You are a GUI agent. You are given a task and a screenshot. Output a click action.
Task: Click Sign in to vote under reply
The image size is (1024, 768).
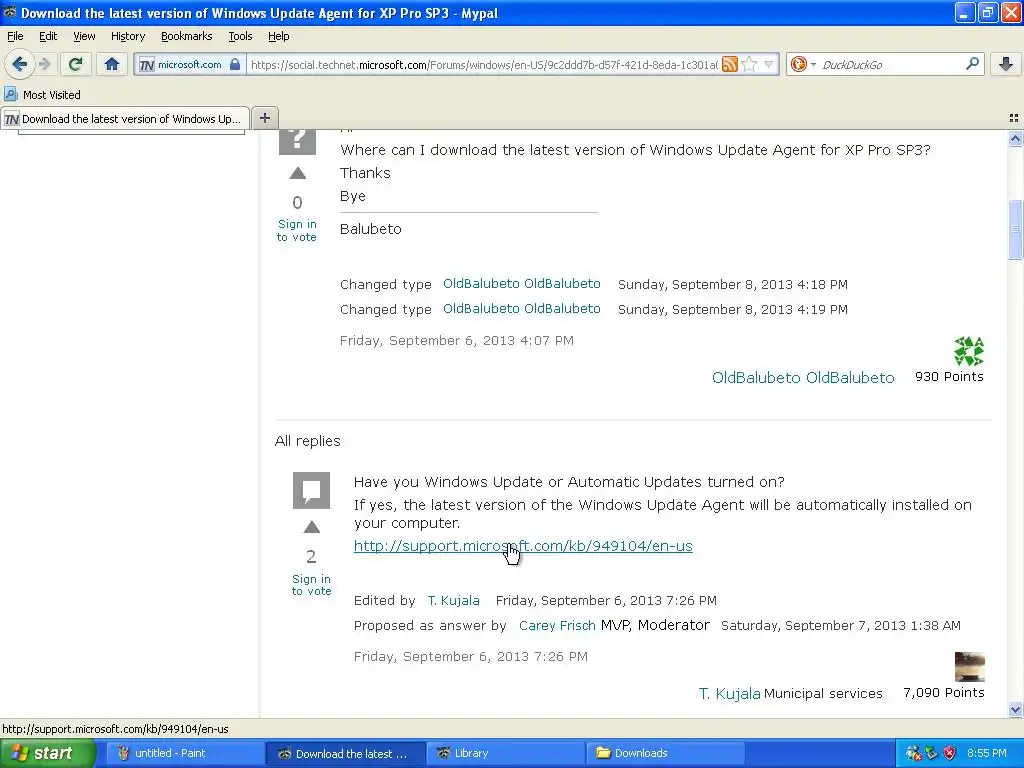coord(312,584)
